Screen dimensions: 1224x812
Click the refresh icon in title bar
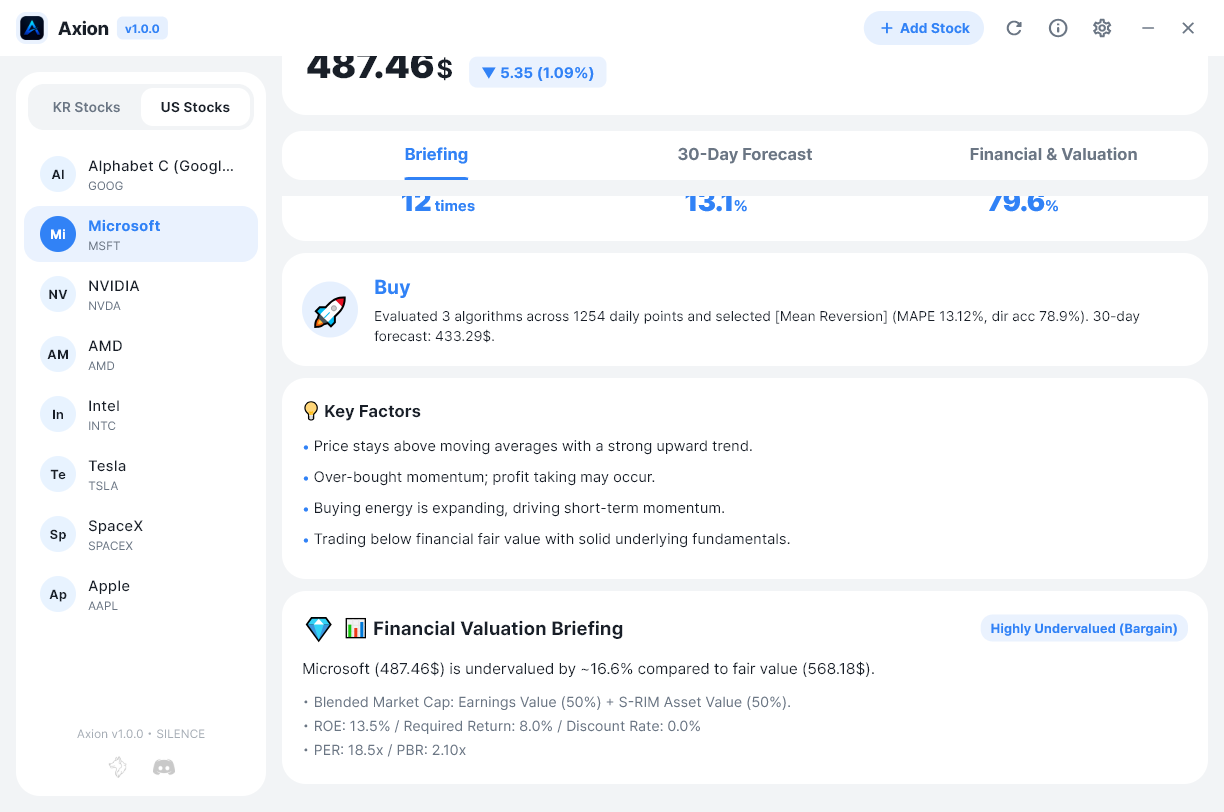1014,28
